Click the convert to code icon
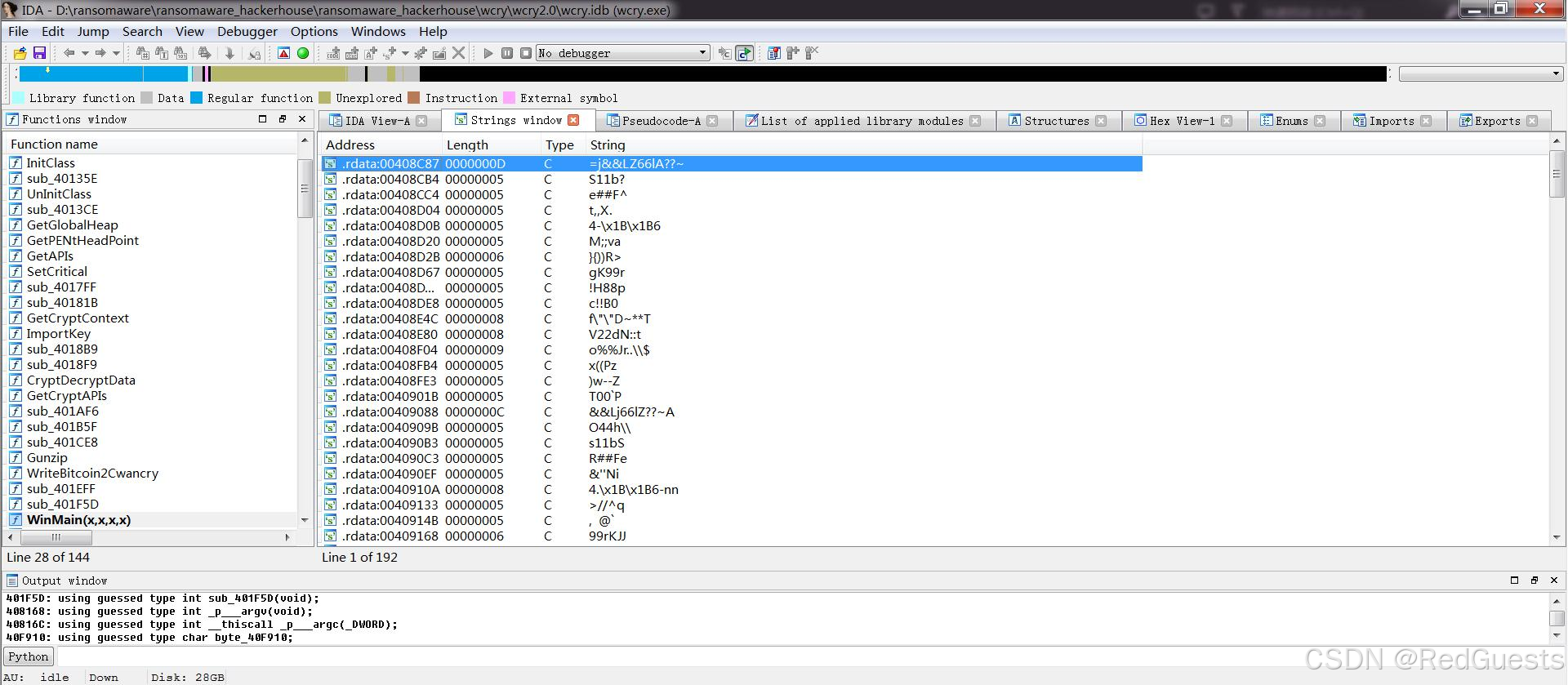Image resolution: width=1568 pixels, height=685 pixels. pos(333,53)
